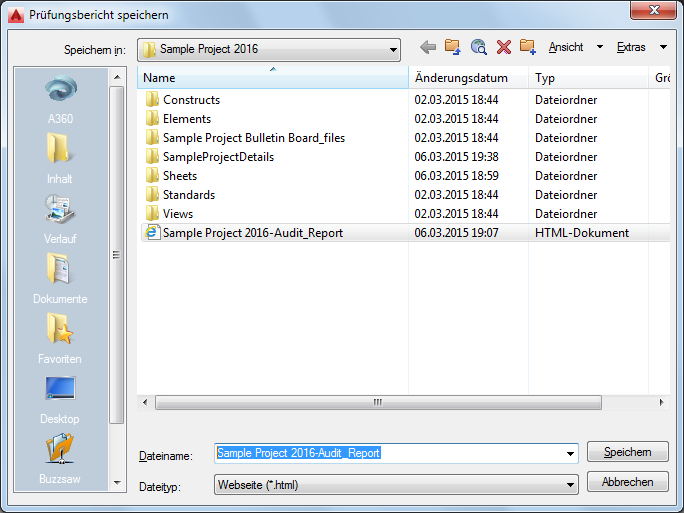The height and width of the screenshot is (513, 684).
Task: Click the red Delete icon
Action: point(504,47)
